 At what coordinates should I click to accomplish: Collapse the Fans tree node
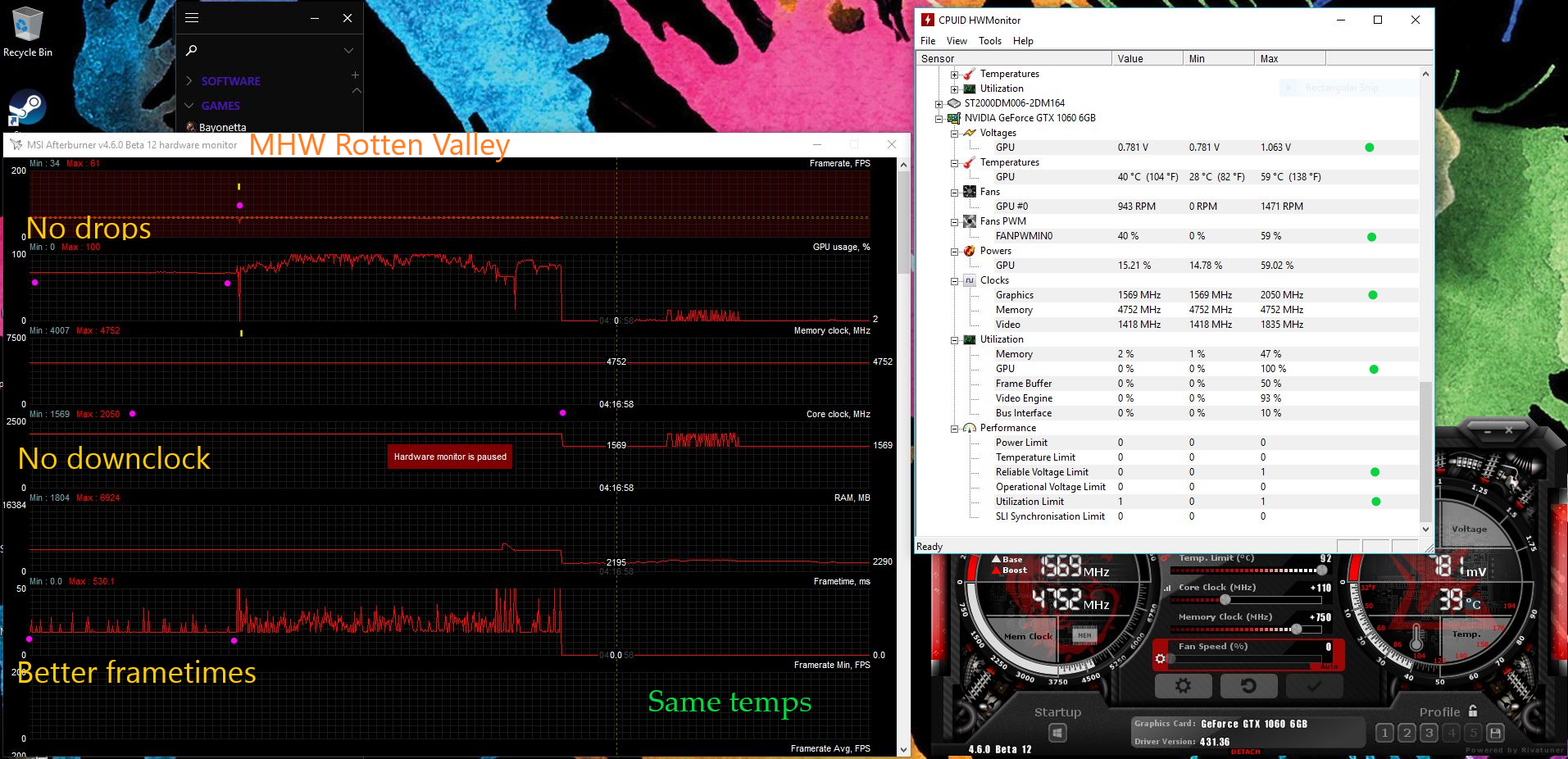tap(954, 193)
